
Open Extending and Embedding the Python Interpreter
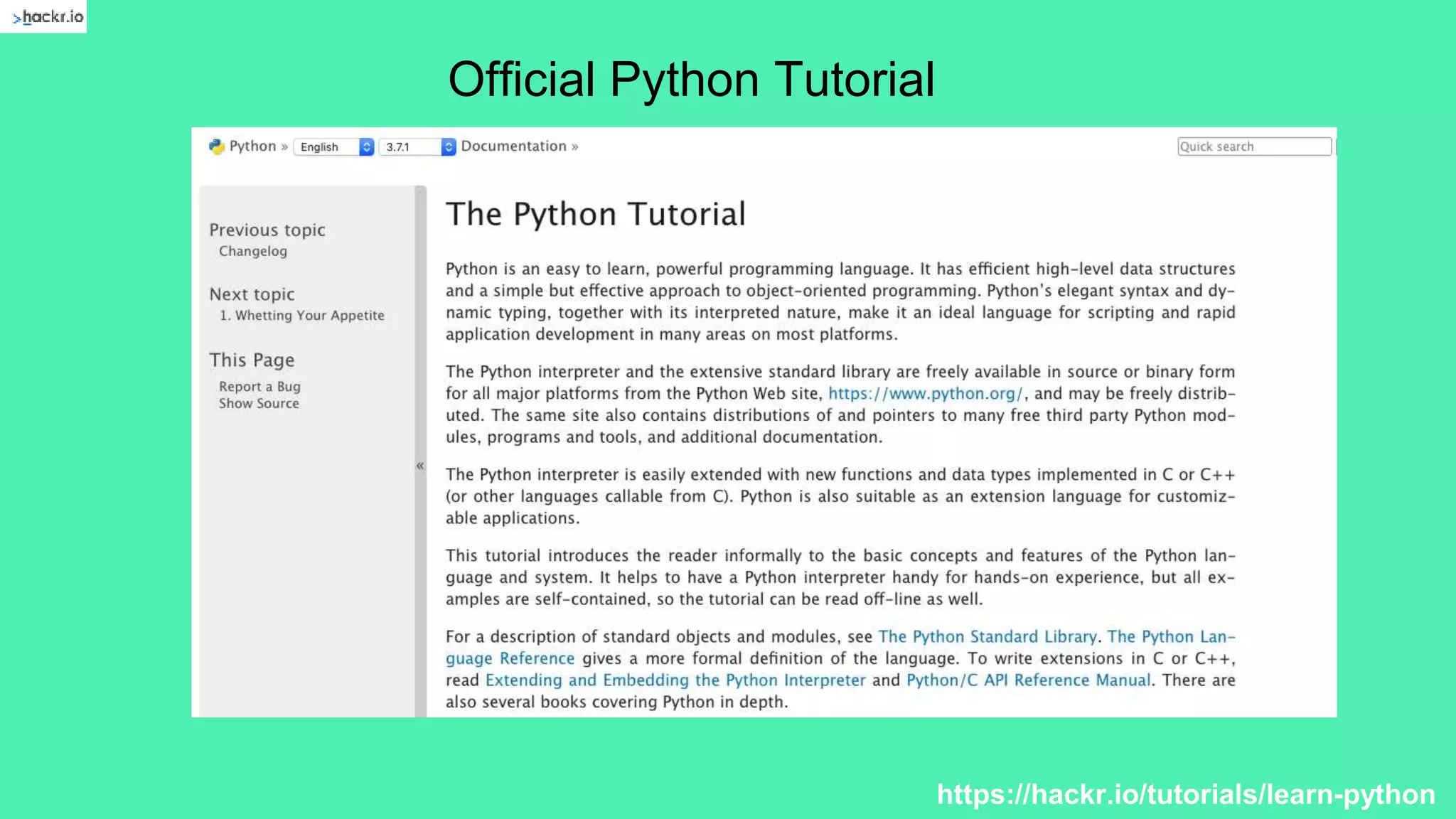pos(675,680)
